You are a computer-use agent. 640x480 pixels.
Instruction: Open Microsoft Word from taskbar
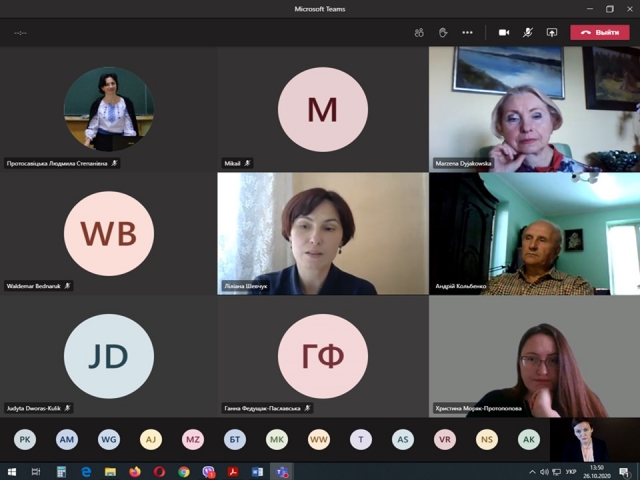tap(258, 472)
